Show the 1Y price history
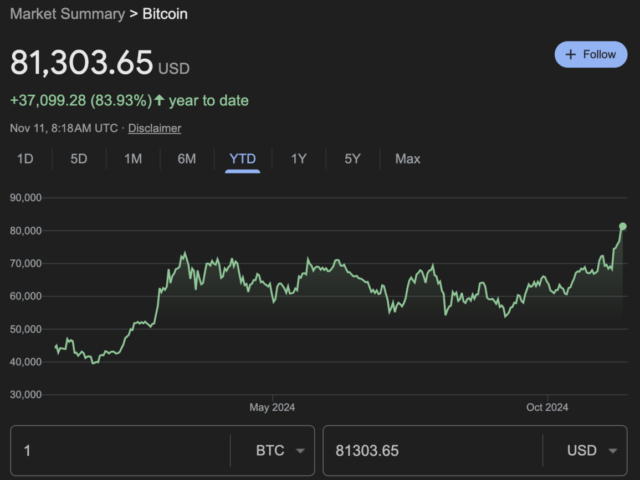The width and height of the screenshot is (640, 480). 298,159
